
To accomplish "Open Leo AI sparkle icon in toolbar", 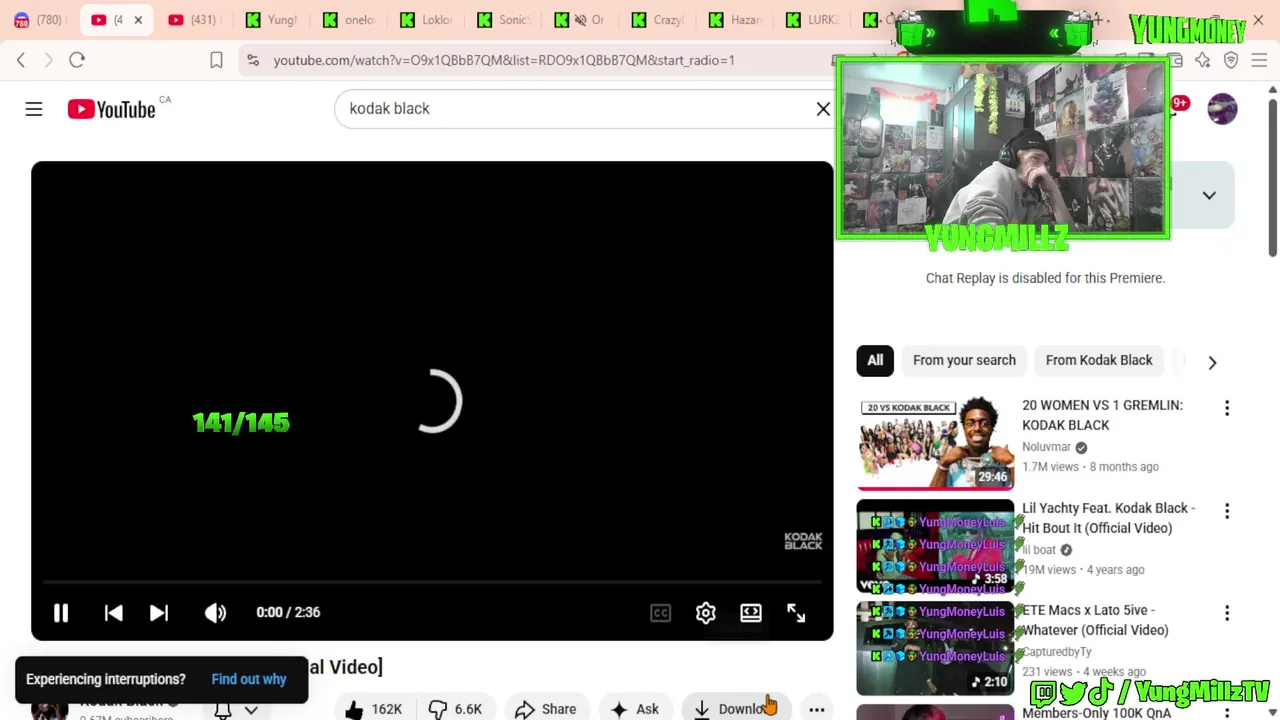I will tap(1202, 60).
